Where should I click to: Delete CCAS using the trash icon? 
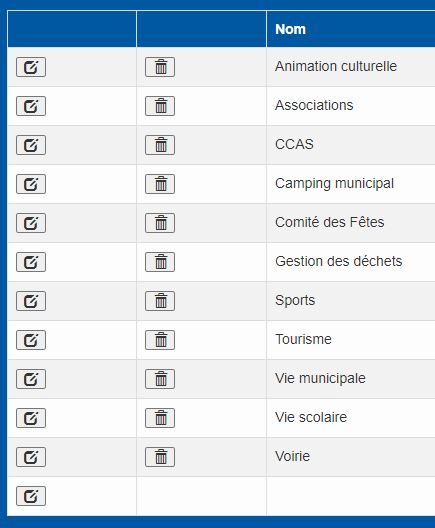pyautogui.click(x=160, y=145)
